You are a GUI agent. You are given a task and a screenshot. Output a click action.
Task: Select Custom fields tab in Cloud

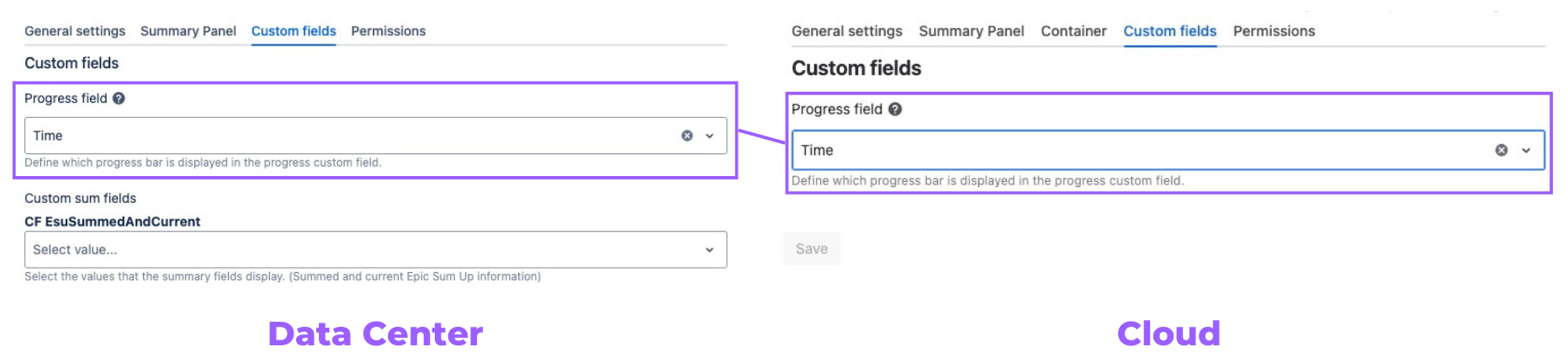1169,31
